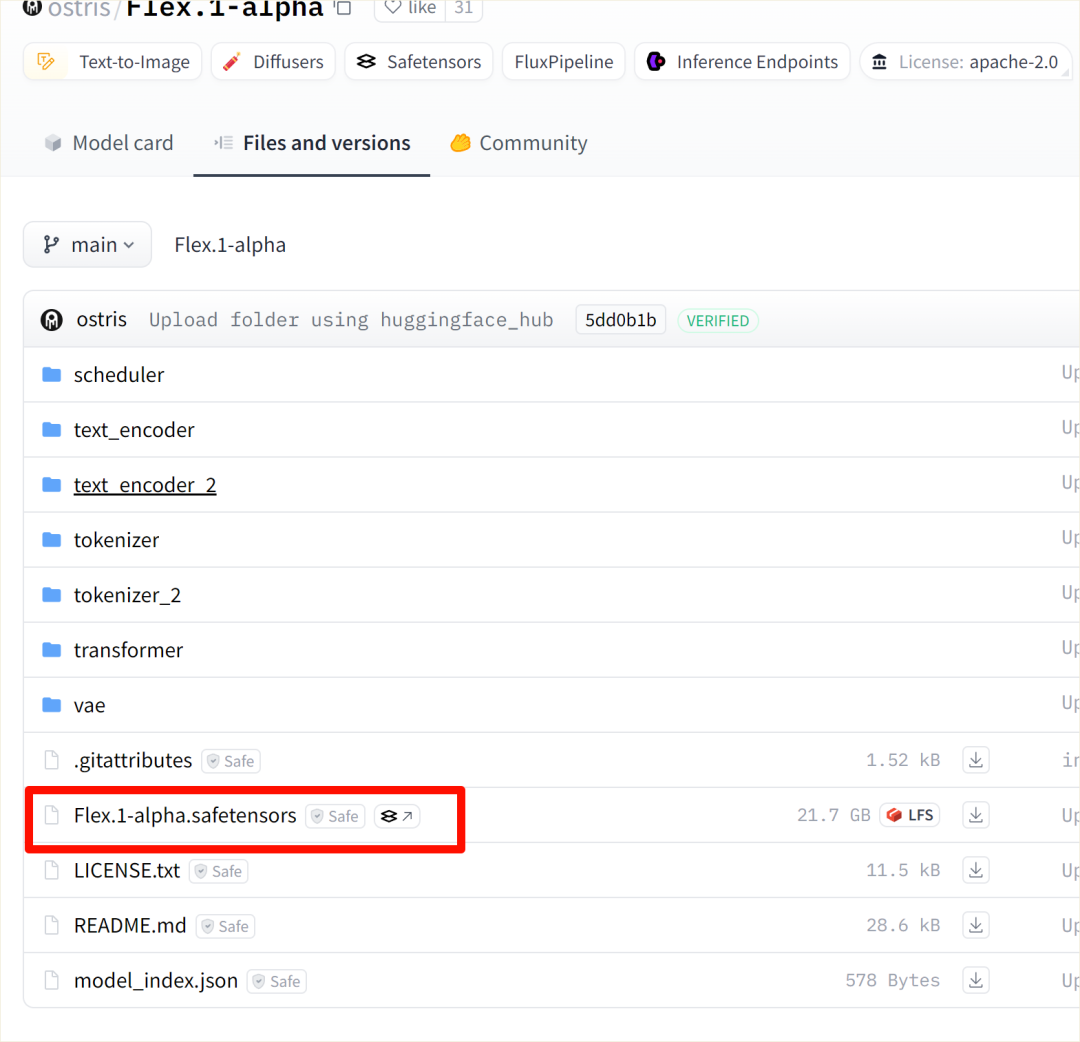Image resolution: width=1080 pixels, height=1042 pixels.
Task: Download the LICENSE.txt file
Action: coord(975,870)
